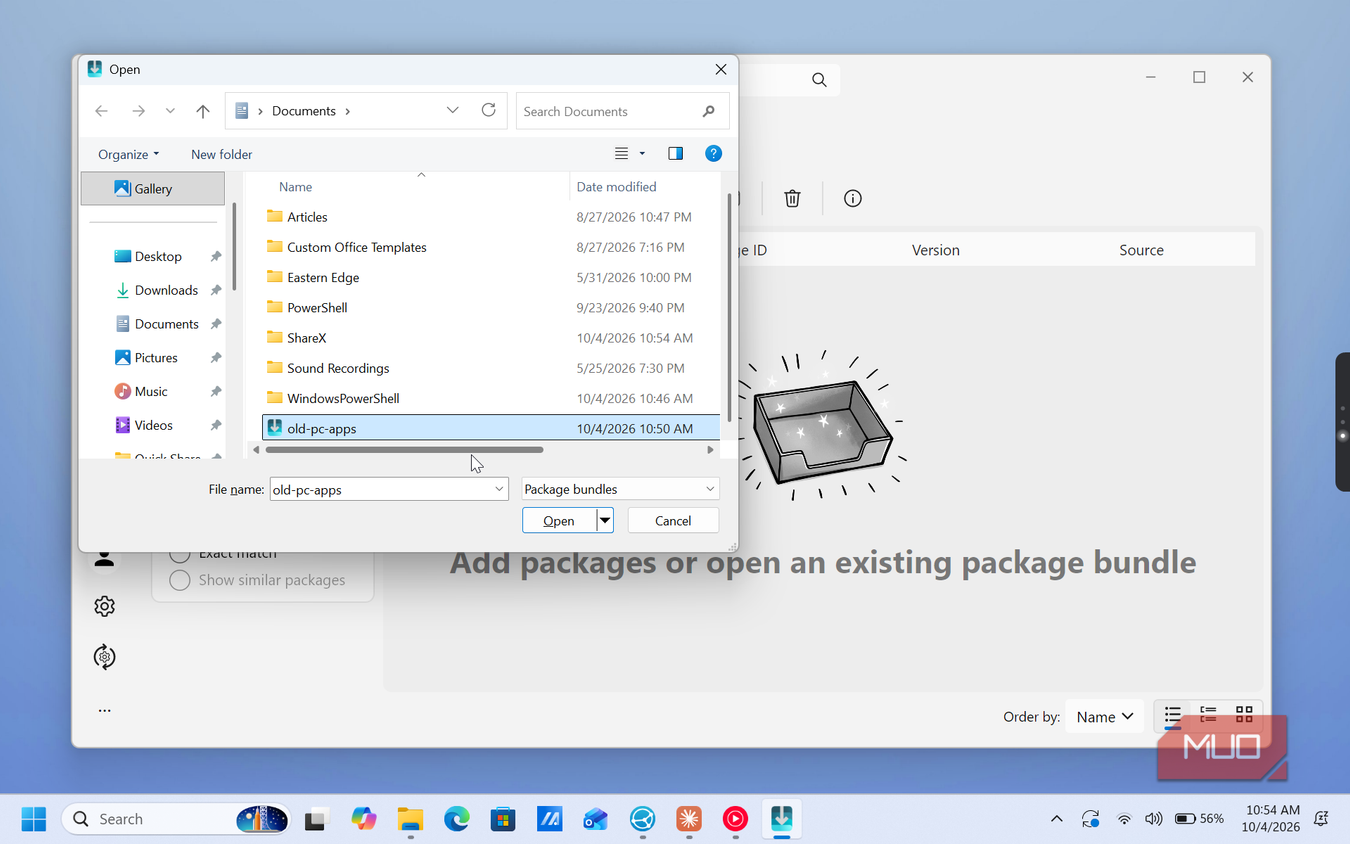Image resolution: width=1350 pixels, height=844 pixels.
Task: Click the horizontal scrollbar in file list
Action: pos(404,450)
